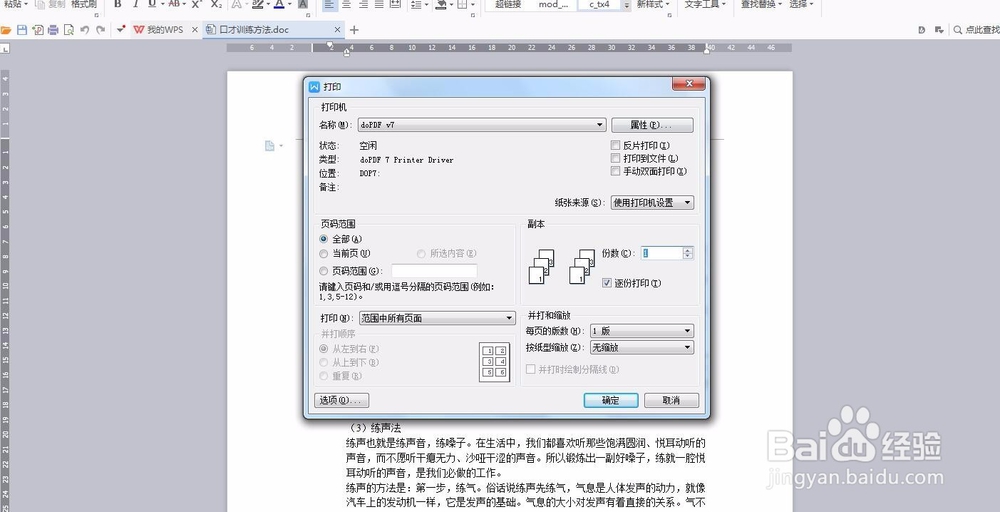Image resolution: width=1000 pixels, height=512 pixels.
Task: Click the 点此查找 search field
Action: [982, 30]
